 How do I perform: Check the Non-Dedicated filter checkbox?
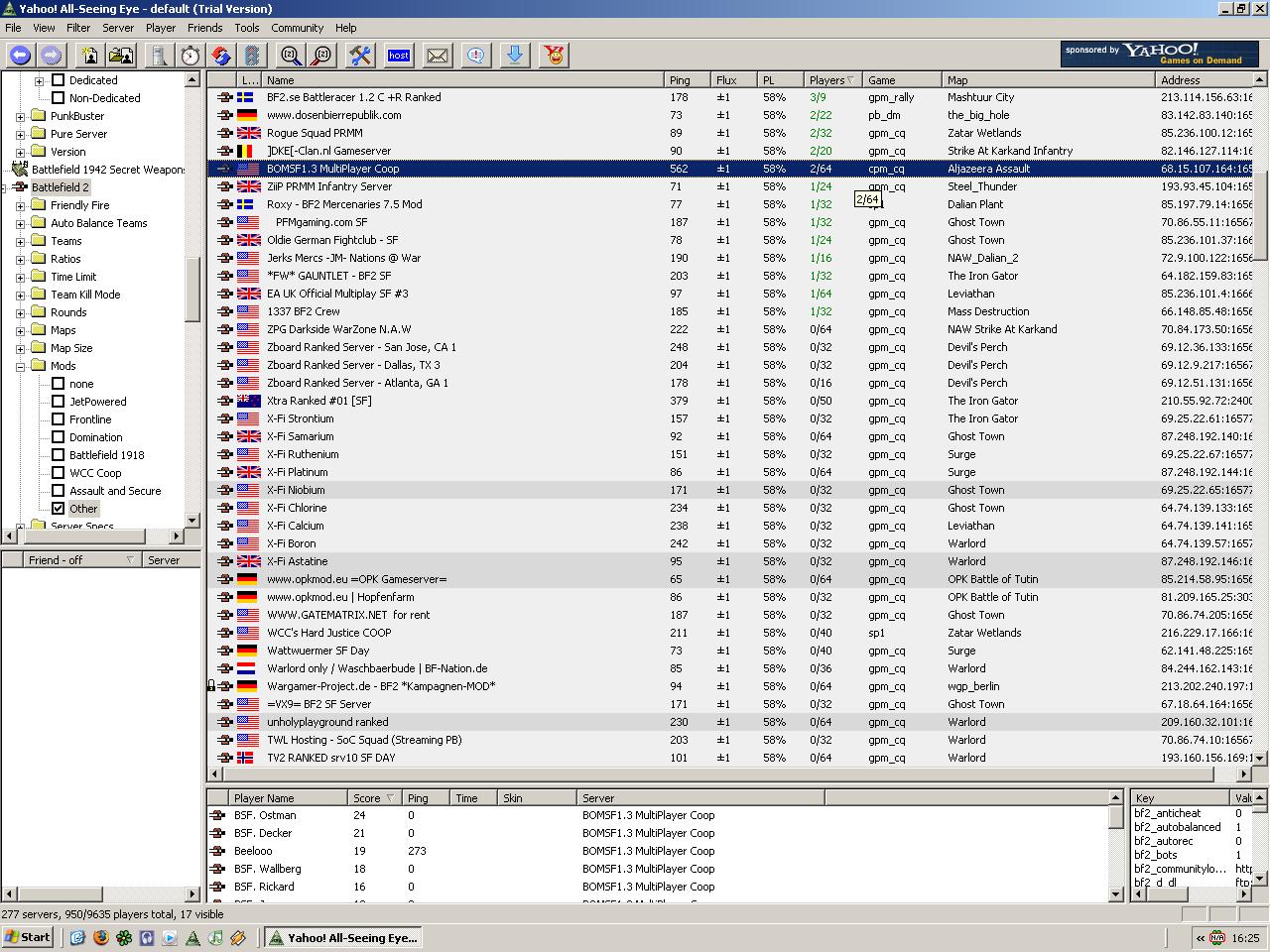(x=58, y=98)
